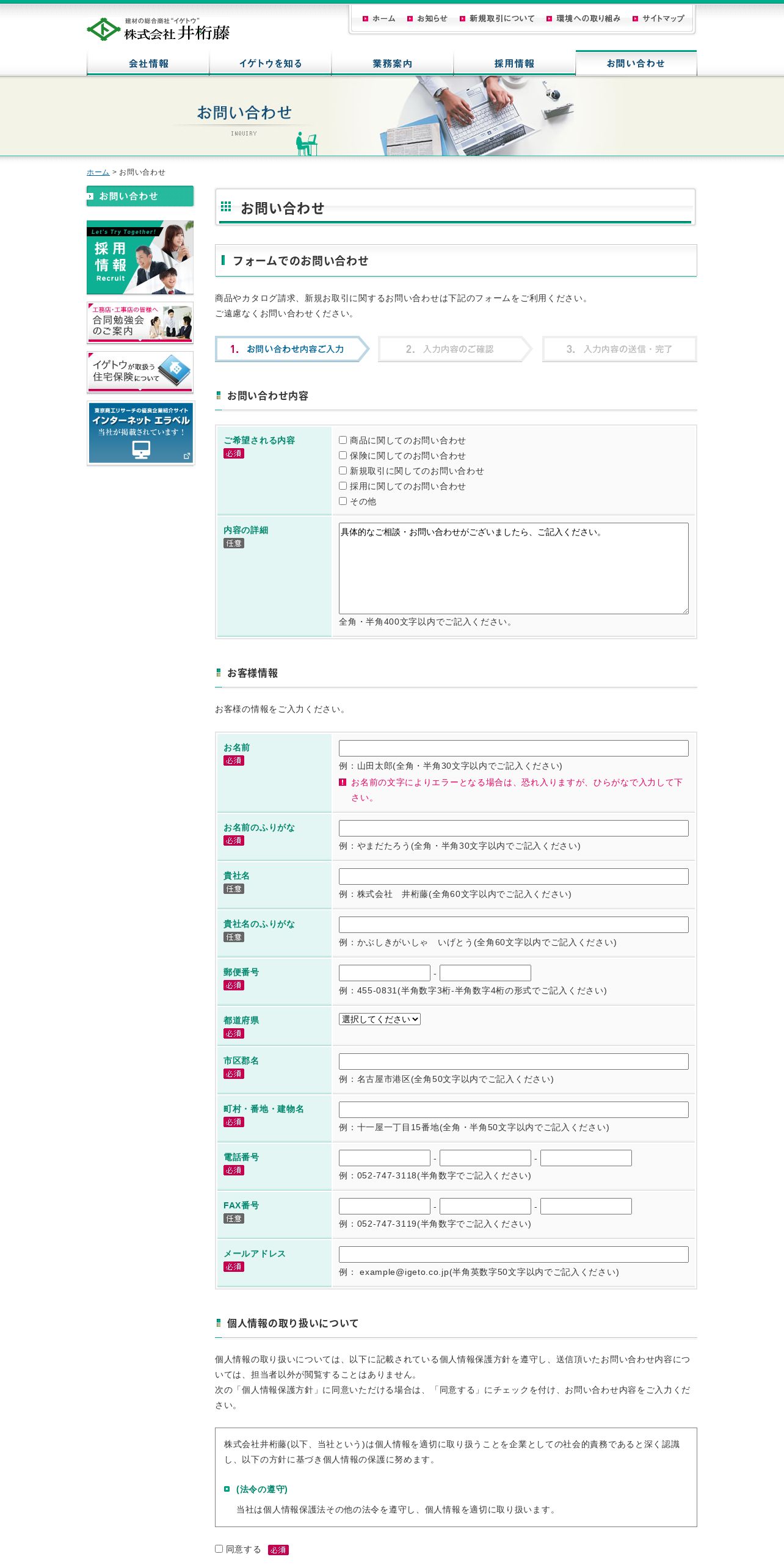Click the middle FAX番号 box
Screen dimensions: 784x1568
[x=485, y=1207]
